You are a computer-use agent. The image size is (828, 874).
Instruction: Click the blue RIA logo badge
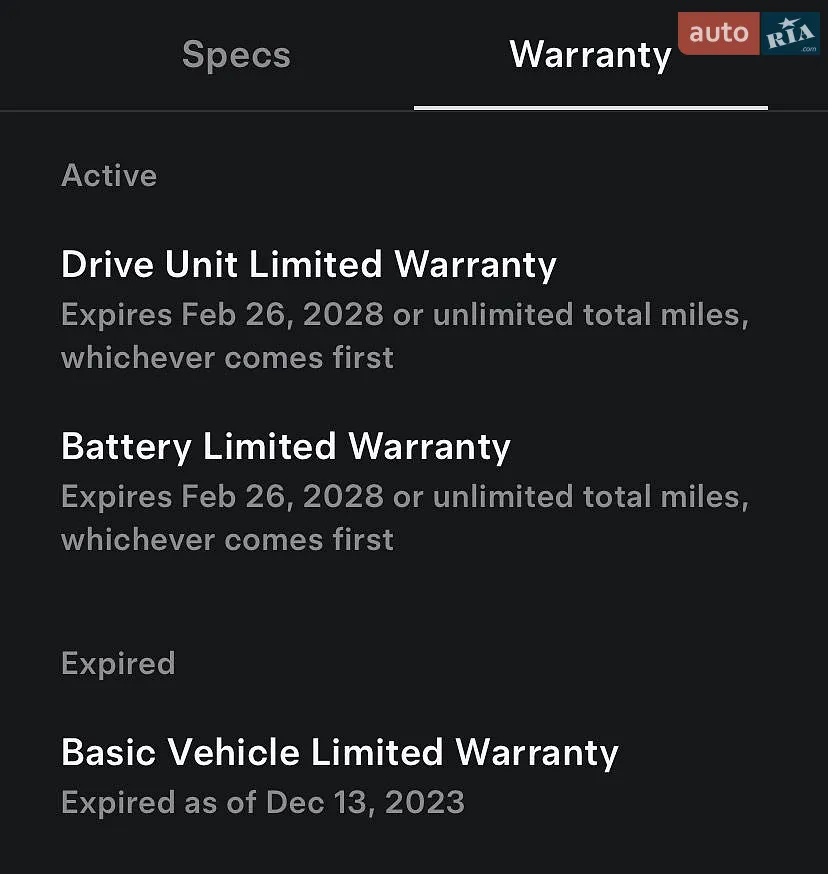[790, 33]
